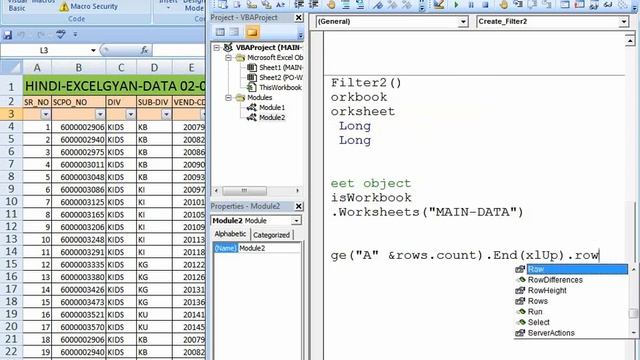Click the Macro Security button
This screenshot has height=360, width=640.
tap(89, 7)
